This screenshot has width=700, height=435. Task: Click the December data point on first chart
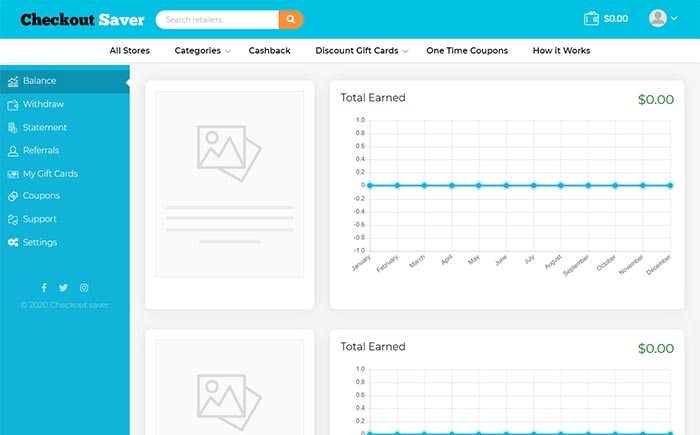[x=670, y=185]
